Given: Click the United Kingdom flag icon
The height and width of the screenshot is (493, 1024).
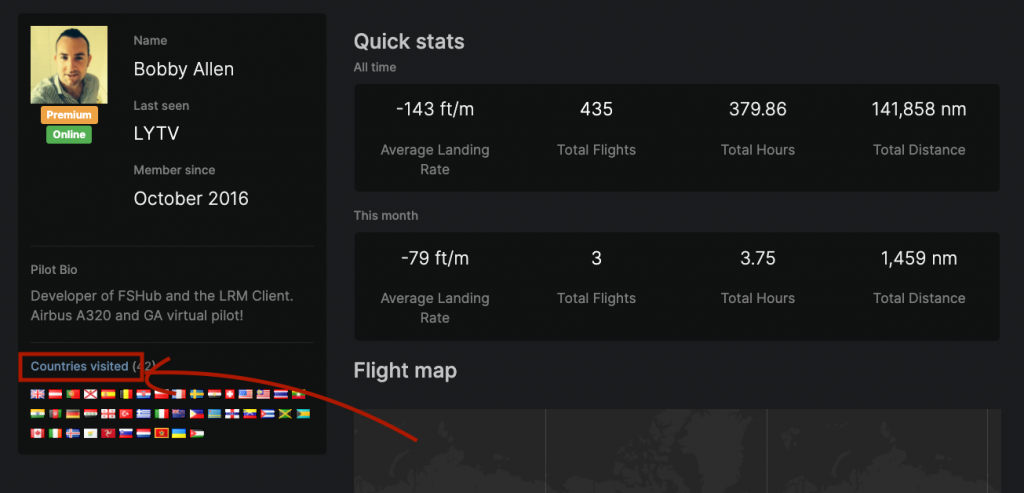Looking at the screenshot, I should click(37, 394).
